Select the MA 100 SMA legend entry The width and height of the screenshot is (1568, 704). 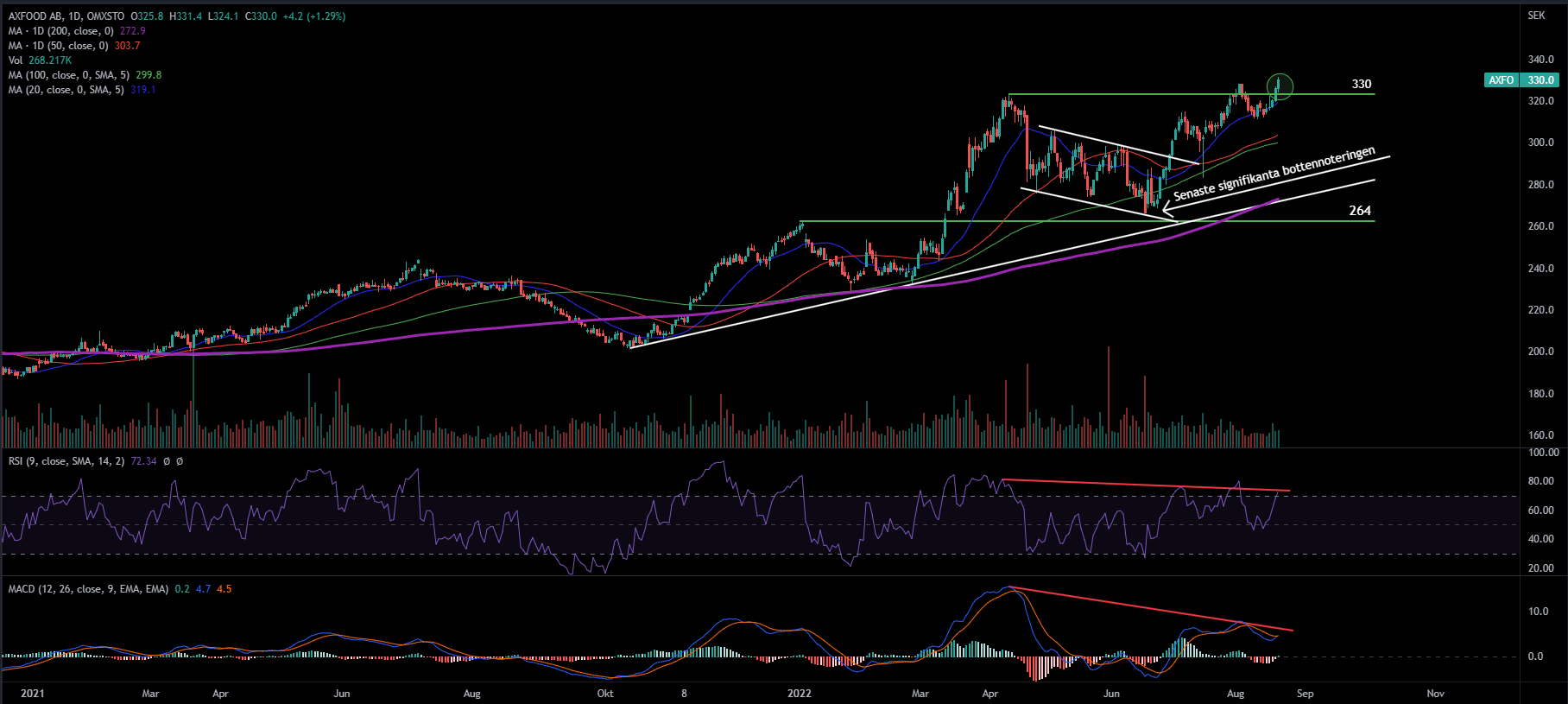coord(70,75)
